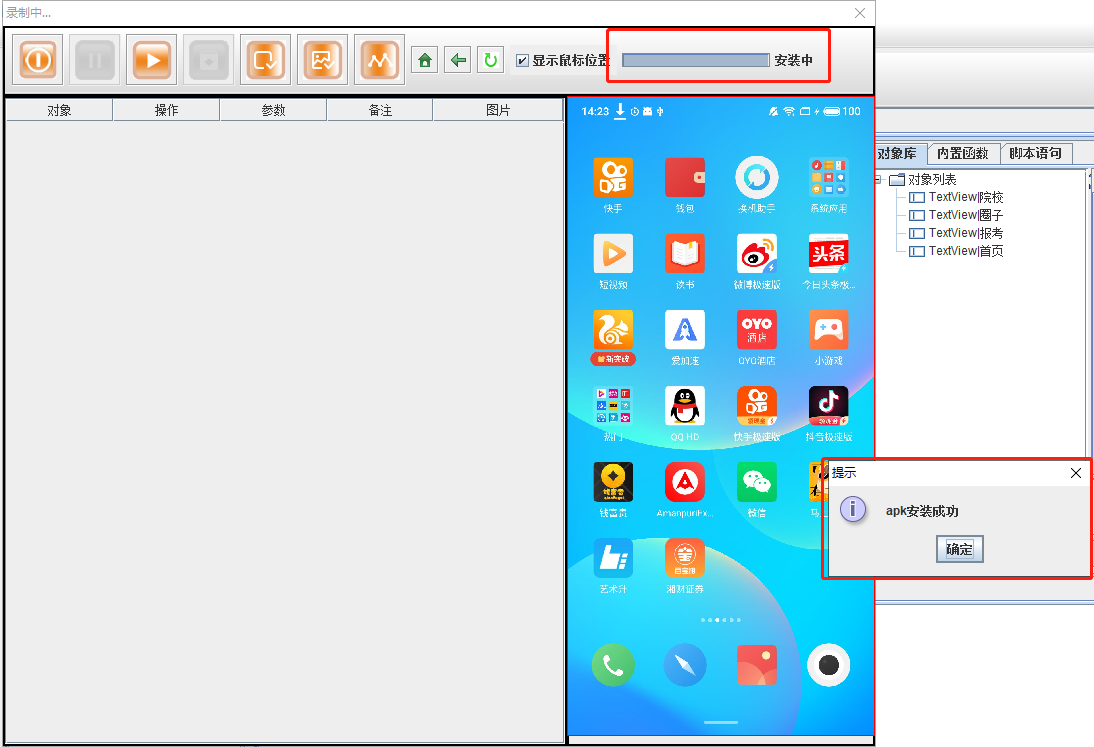1094x747 pixels.
Task: Tap the QQ HD penguin app icon
Action: 685,407
